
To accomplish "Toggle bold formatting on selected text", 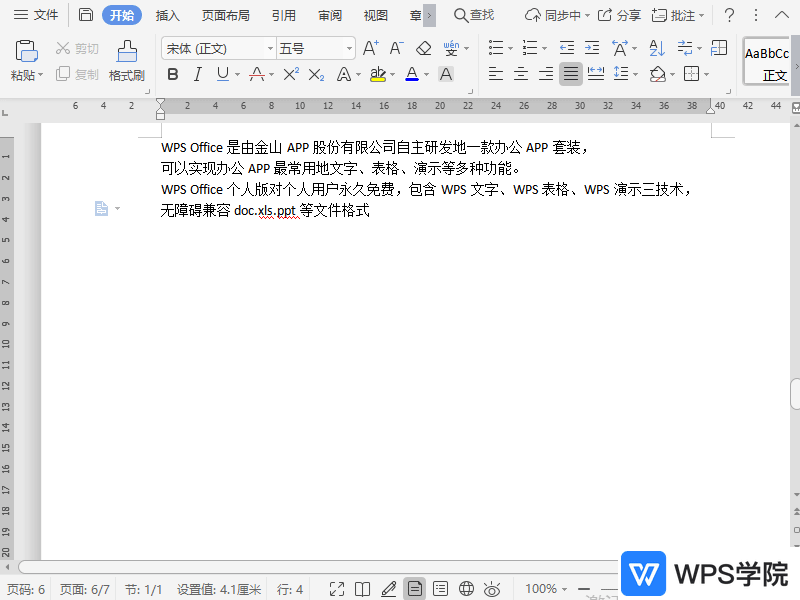I will [172, 74].
